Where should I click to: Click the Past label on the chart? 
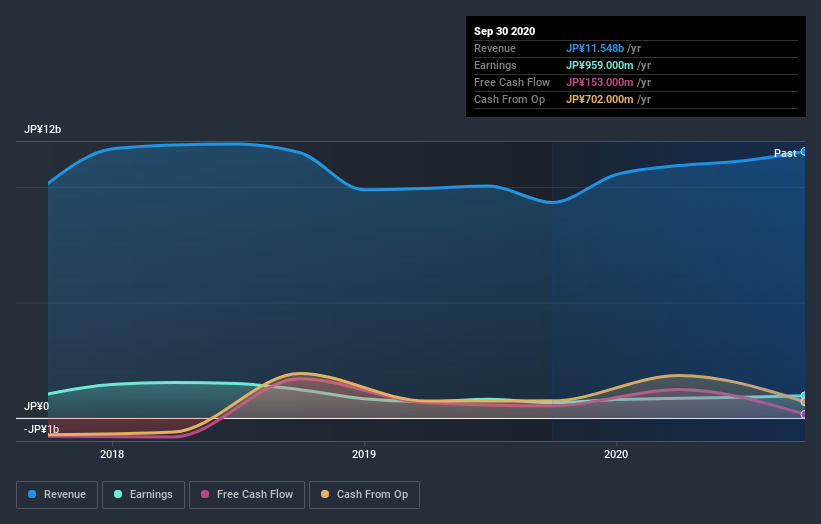785,153
